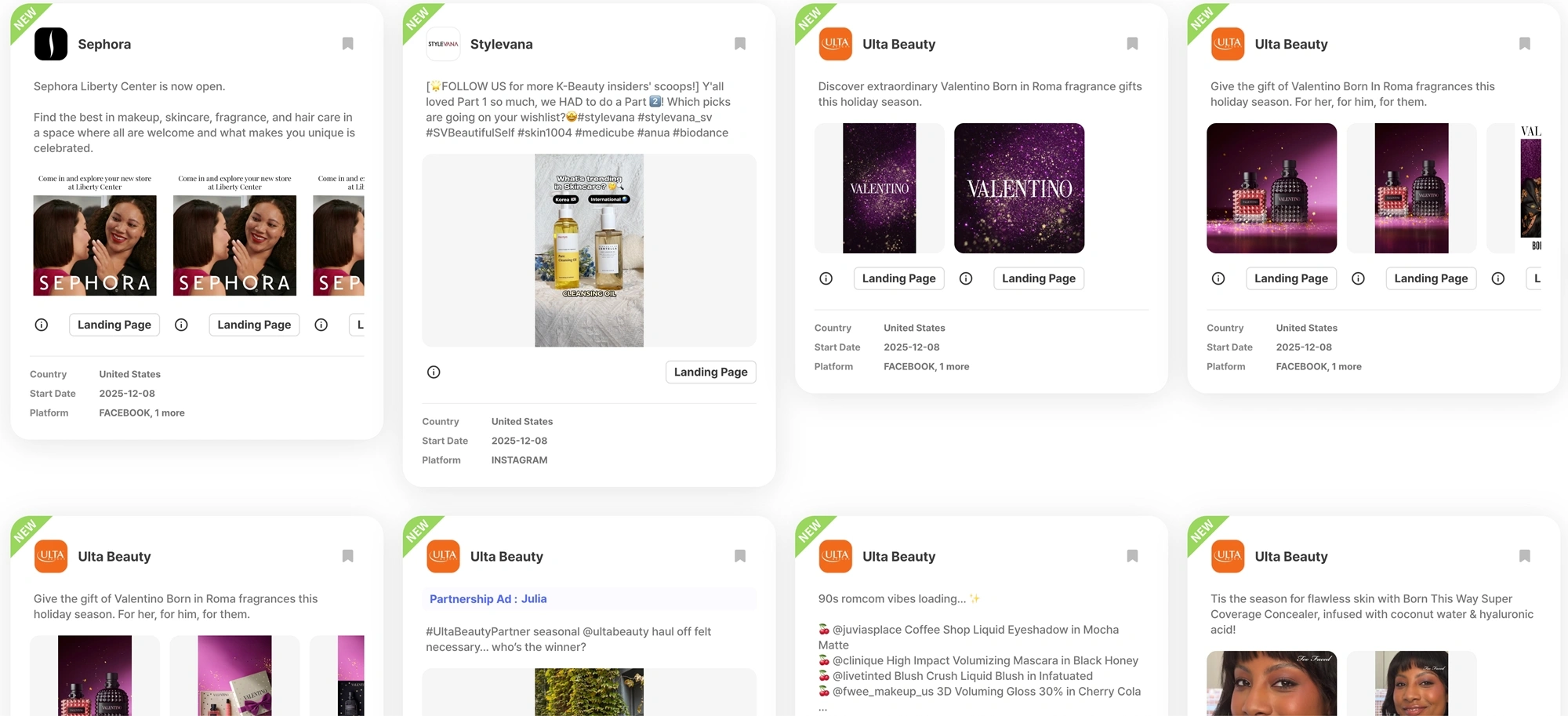Click the Ulta Beauty logo on the Partnership Ad card

pos(443,556)
